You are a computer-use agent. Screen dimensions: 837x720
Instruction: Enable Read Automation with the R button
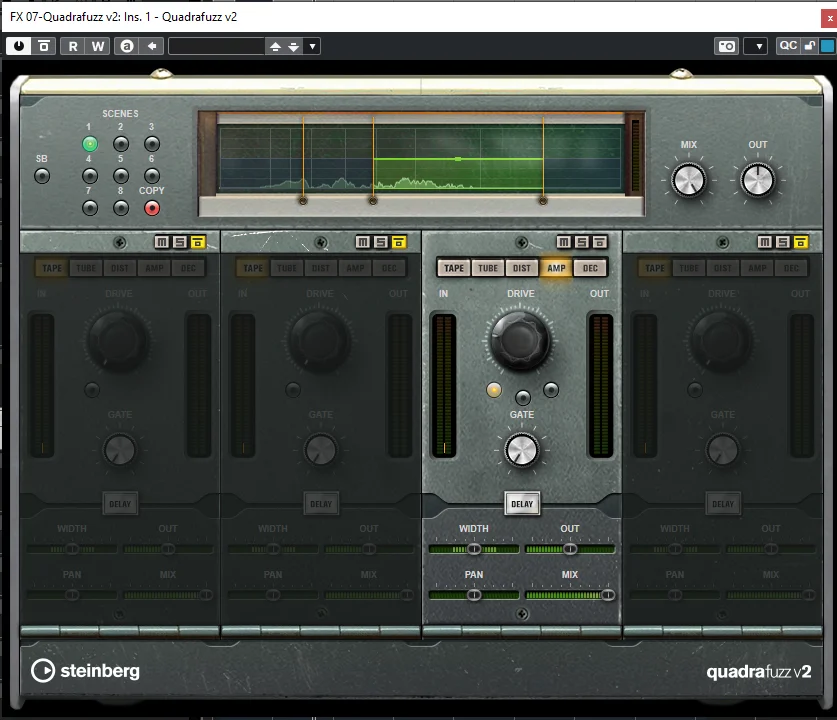[x=73, y=46]
